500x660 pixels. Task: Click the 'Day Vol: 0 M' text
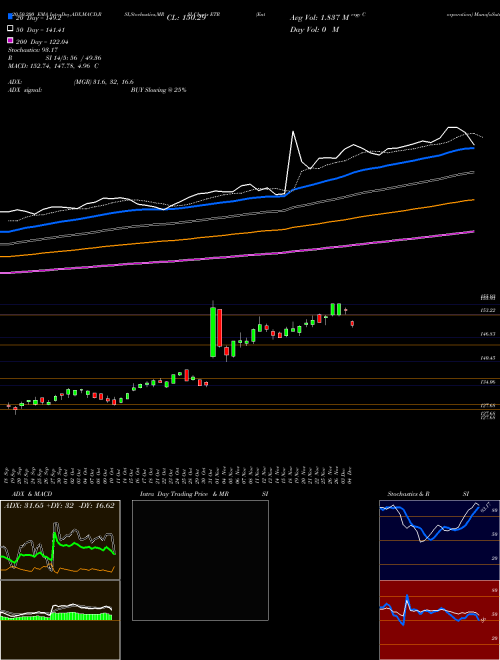coord(314,30)
